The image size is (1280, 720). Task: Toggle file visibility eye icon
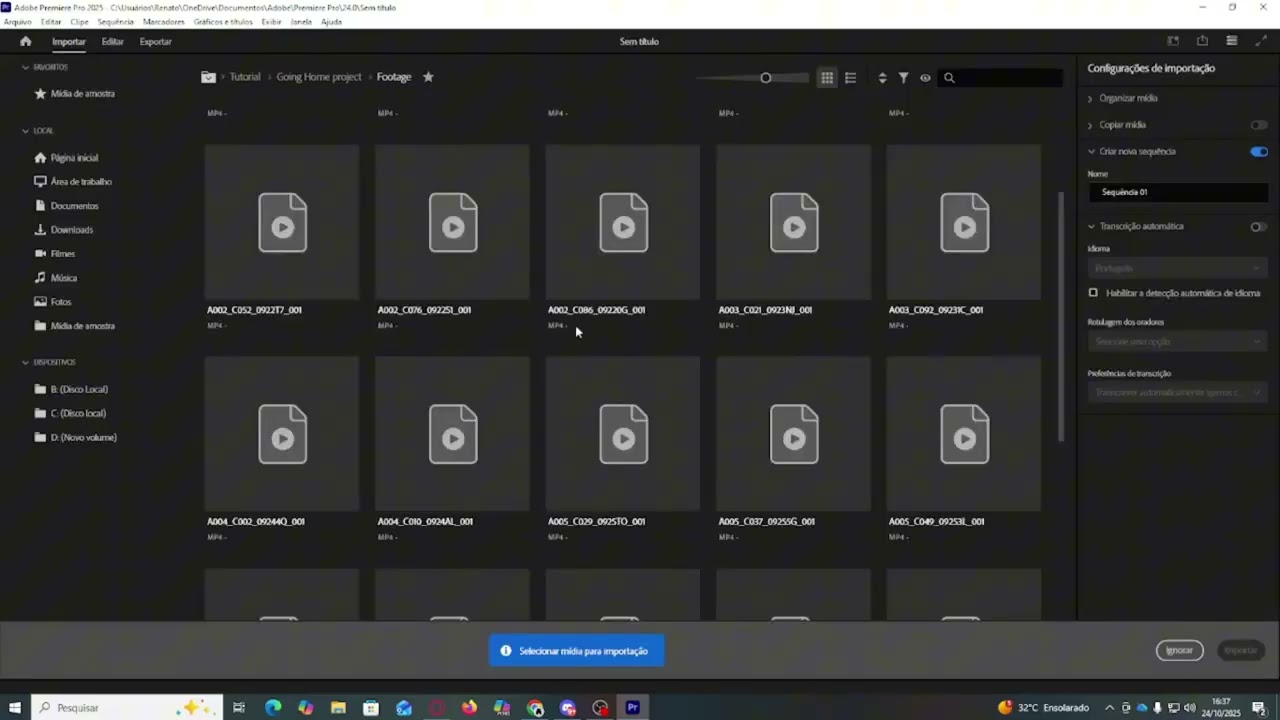tap(925, 77)
